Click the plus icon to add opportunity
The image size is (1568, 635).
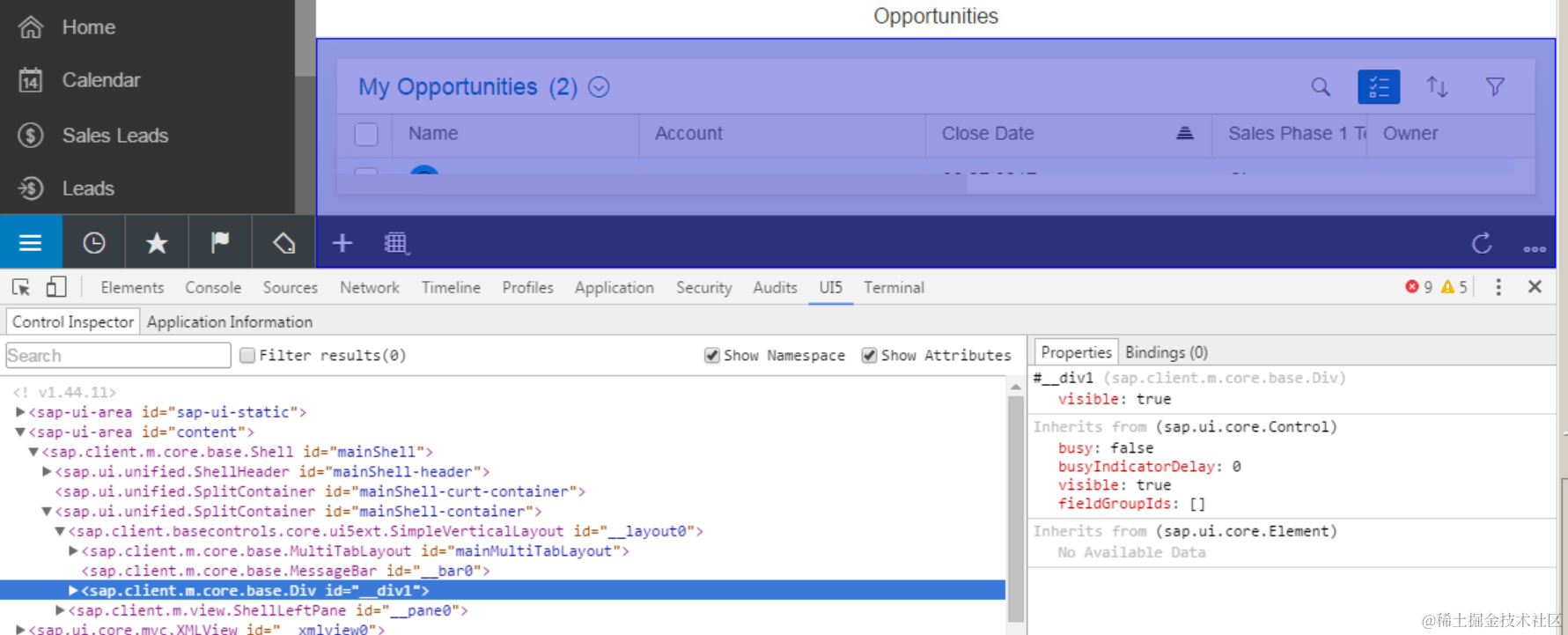coord(342,243)
